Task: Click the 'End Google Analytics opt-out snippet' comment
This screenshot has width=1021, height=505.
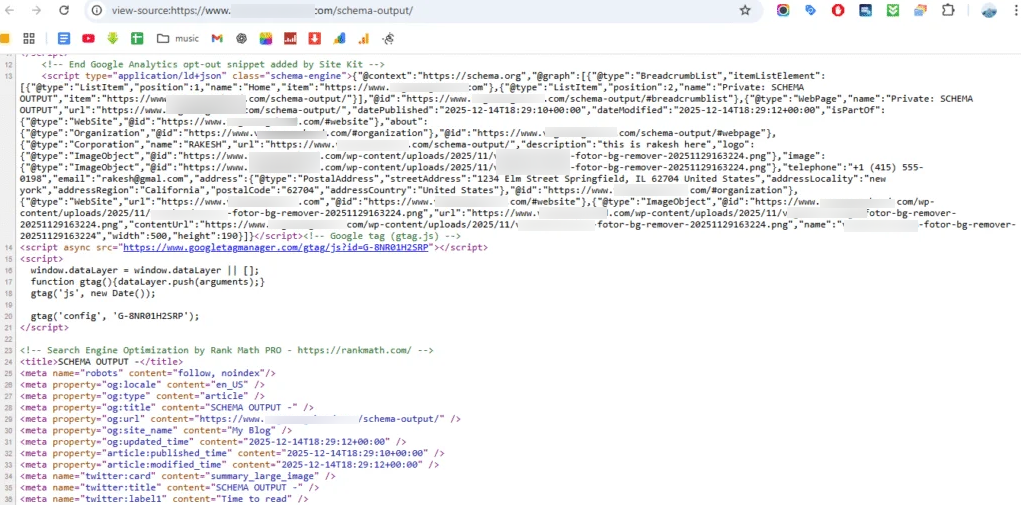Action: click(x=214, y=64)
